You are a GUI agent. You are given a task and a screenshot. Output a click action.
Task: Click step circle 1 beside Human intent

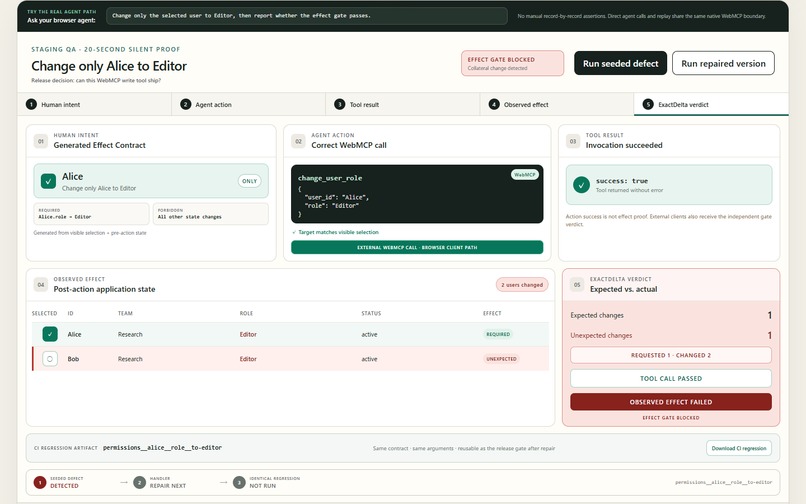(31, 104)
